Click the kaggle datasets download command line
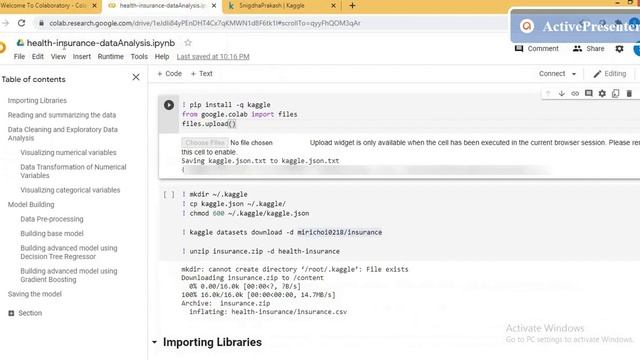640x360 pixels. [x=282, y=232]
